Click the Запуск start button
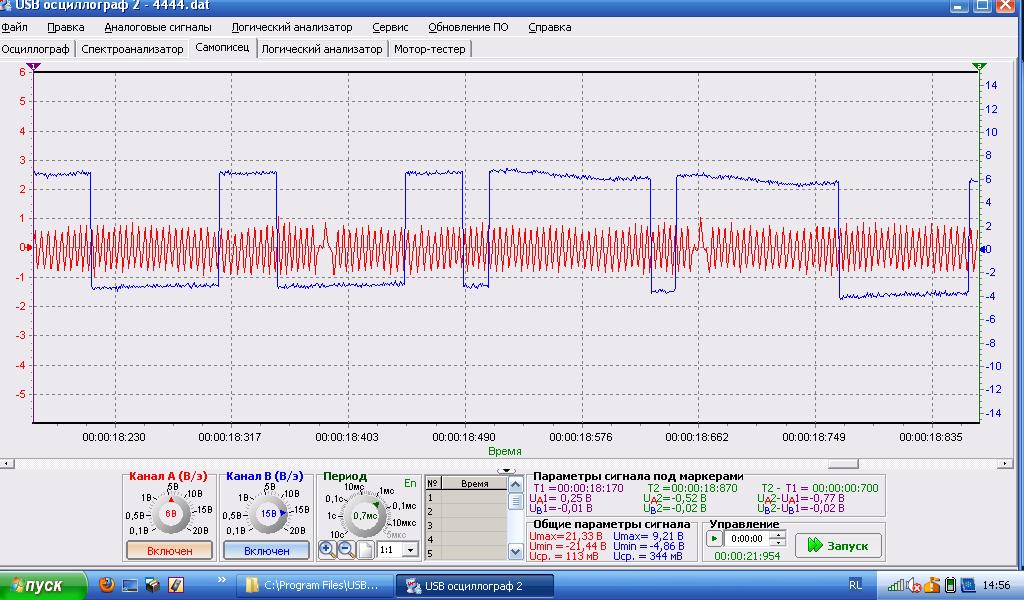The height and width of the screenshot is (600, 1024). [839, 545]
